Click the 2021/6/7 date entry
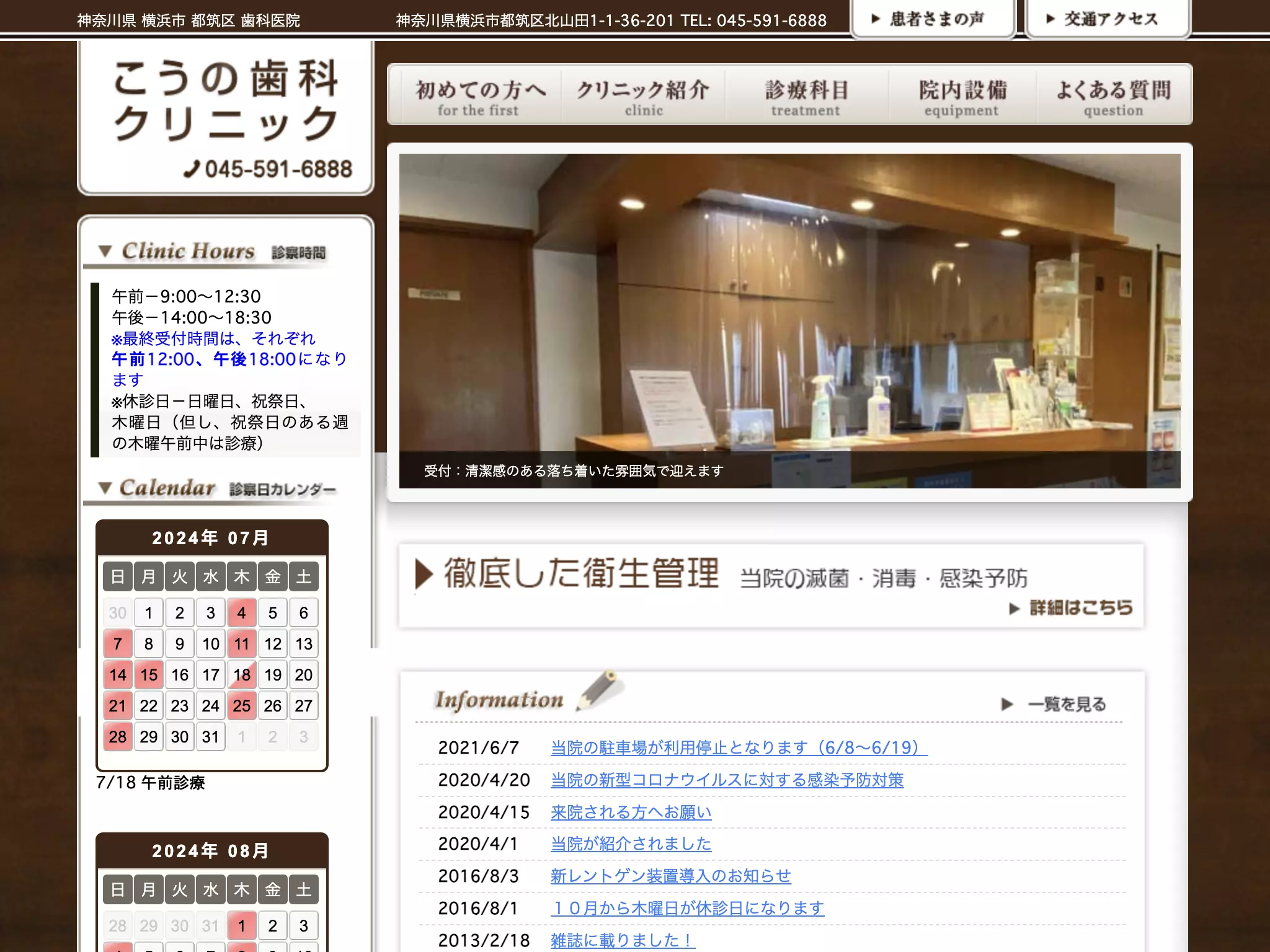This screenshot has height=952, width=1270. tap(478, 747)
